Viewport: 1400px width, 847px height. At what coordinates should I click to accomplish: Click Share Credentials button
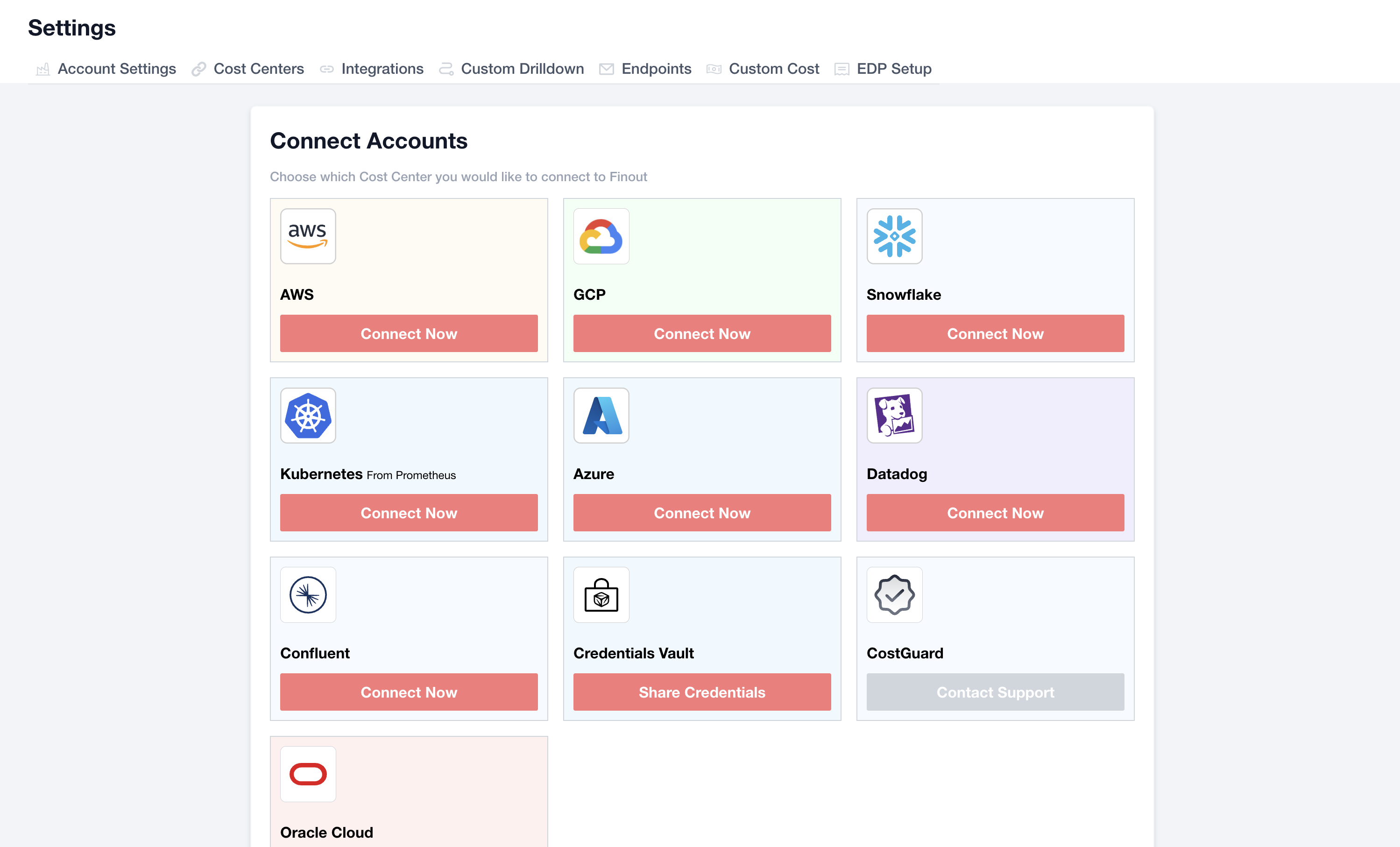coord(702,692)
